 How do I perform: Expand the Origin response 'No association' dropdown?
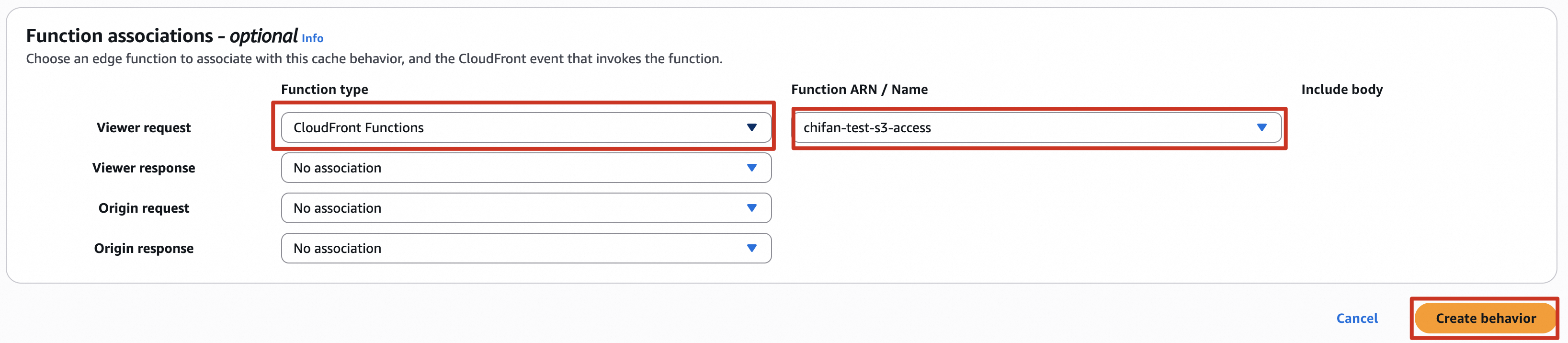[526, 248]
